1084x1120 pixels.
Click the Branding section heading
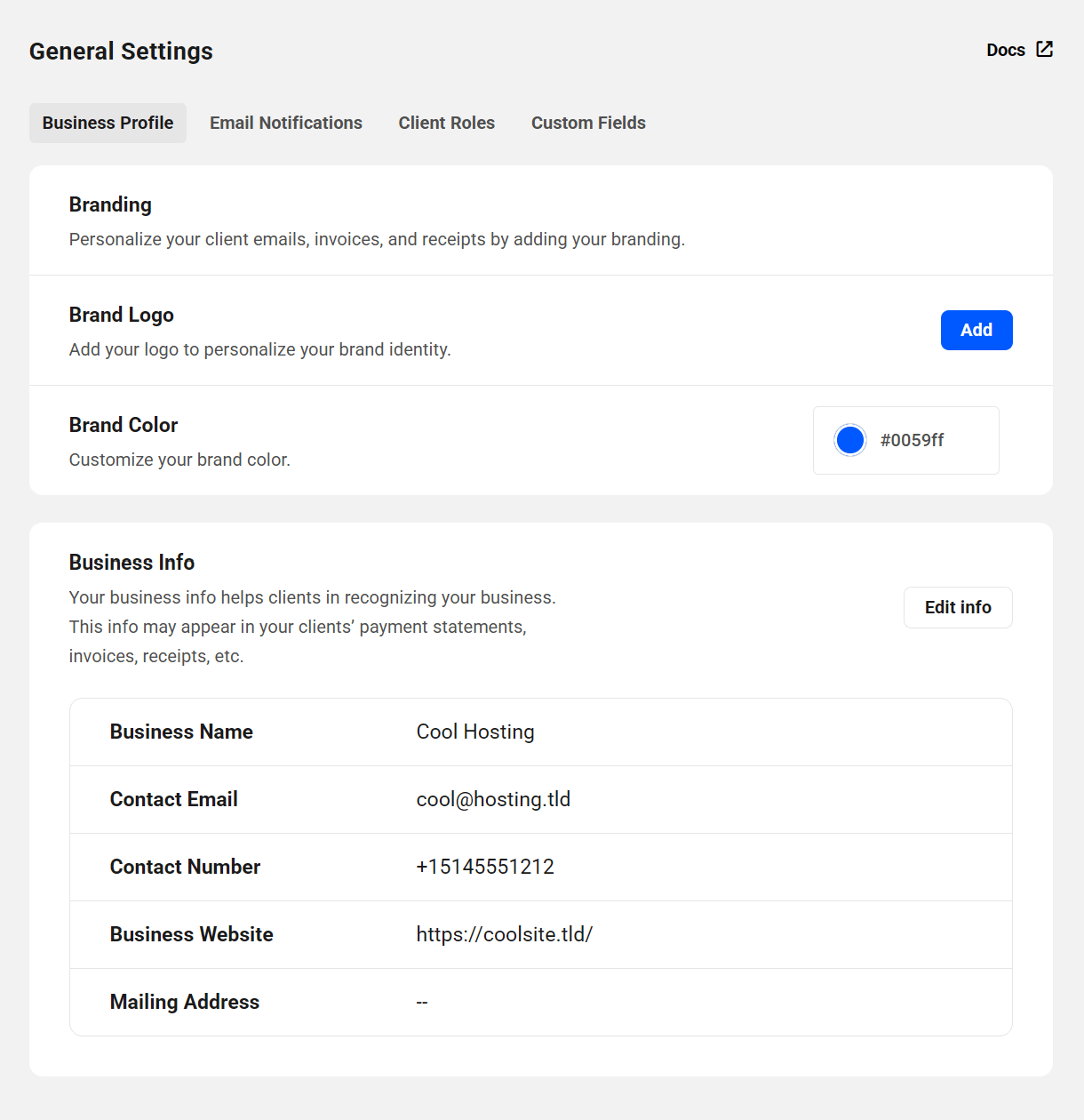(110, 204)
